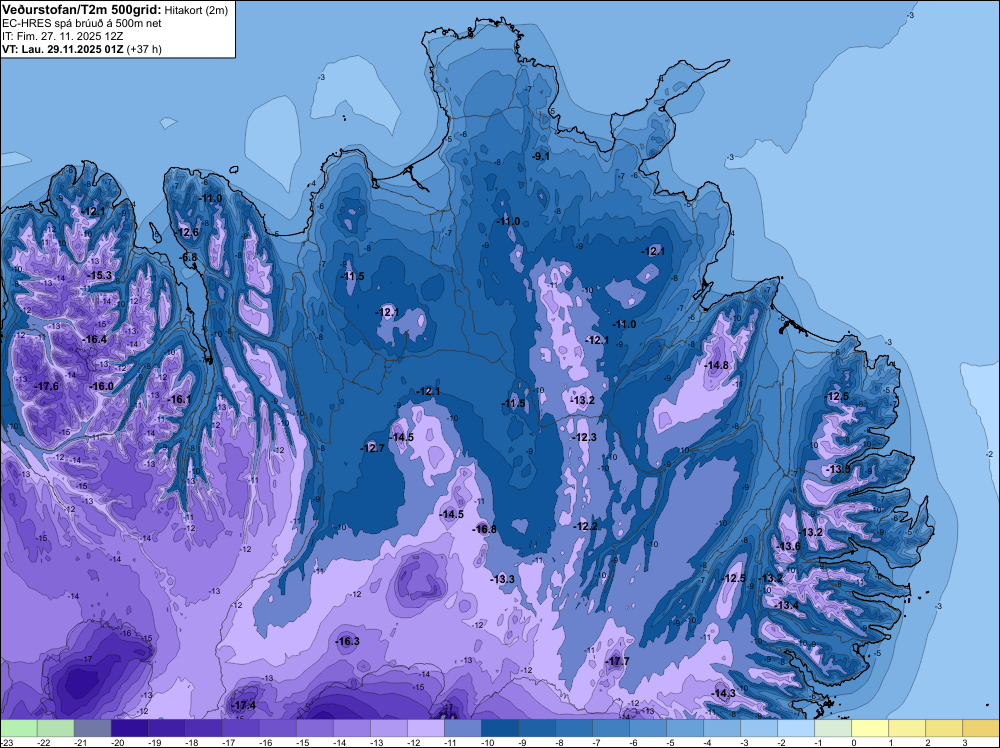The width and height of the screenshot is (1000, 748).
Task: Click the -12.3 temperature value
Action: [x=584, y=437]
